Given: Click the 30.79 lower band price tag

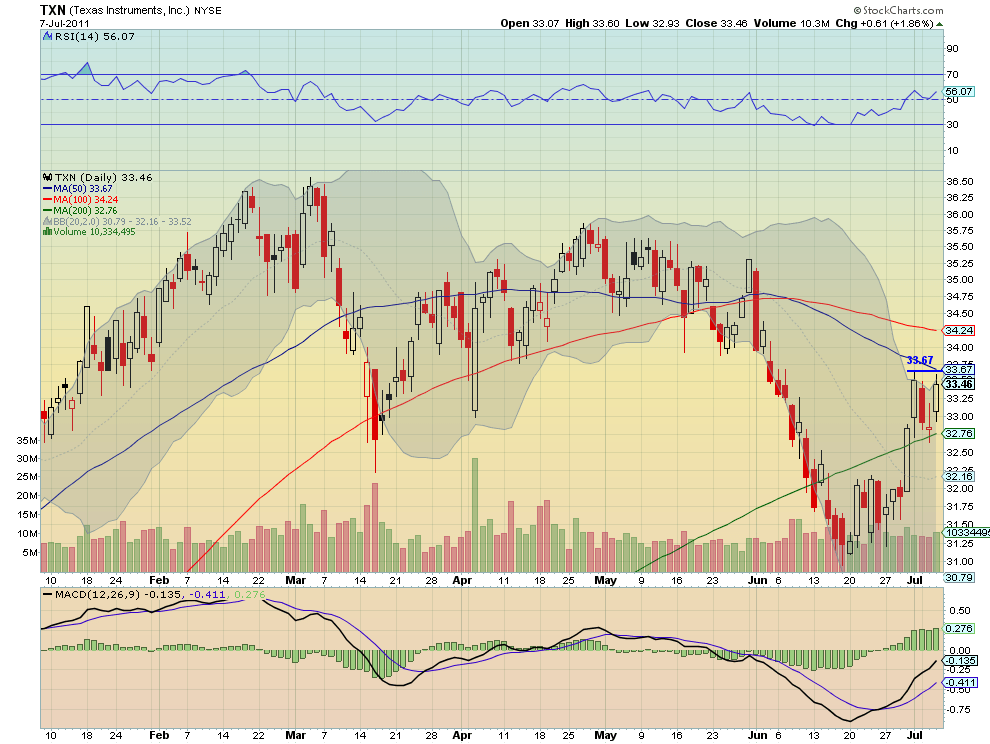Looking at the screenshot, I should [958, 577].
